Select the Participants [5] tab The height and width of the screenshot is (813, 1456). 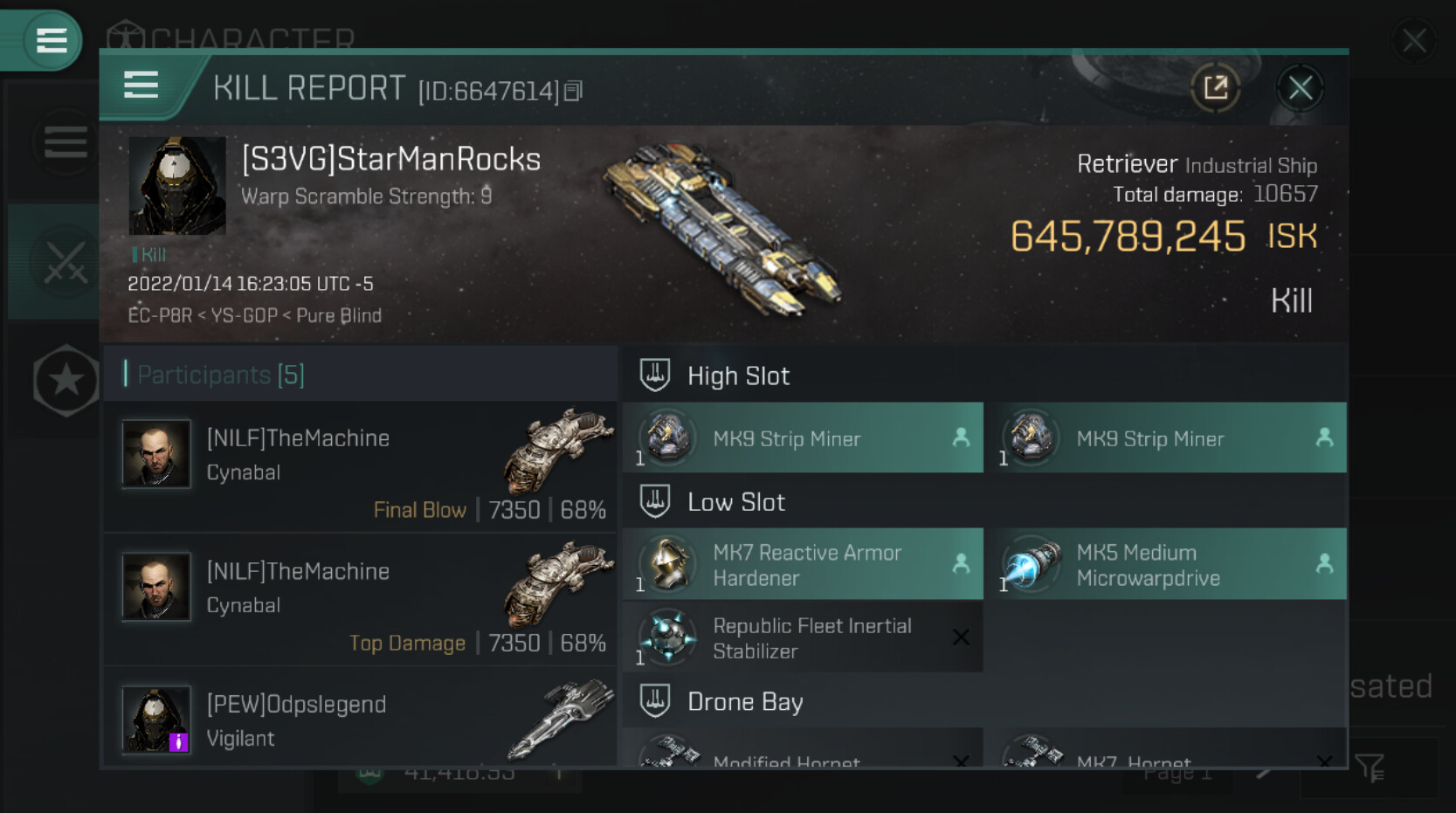[x=221, y=375]
